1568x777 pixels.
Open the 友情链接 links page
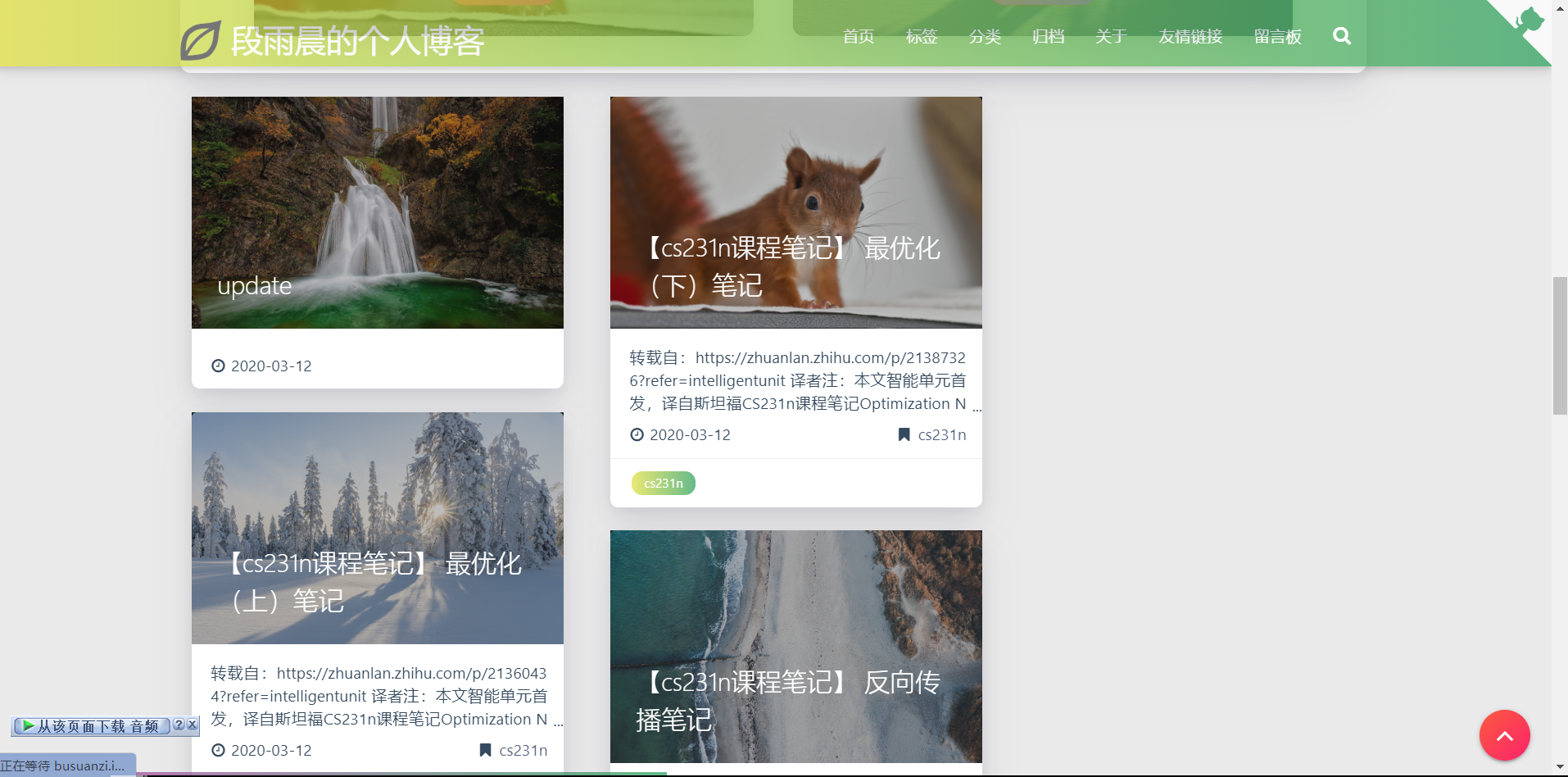pos(1190,36)
